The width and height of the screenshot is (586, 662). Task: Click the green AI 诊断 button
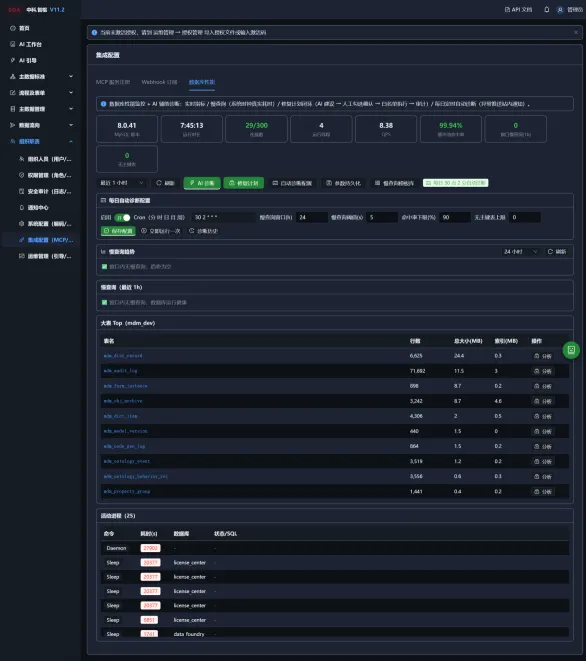(202, 183)
